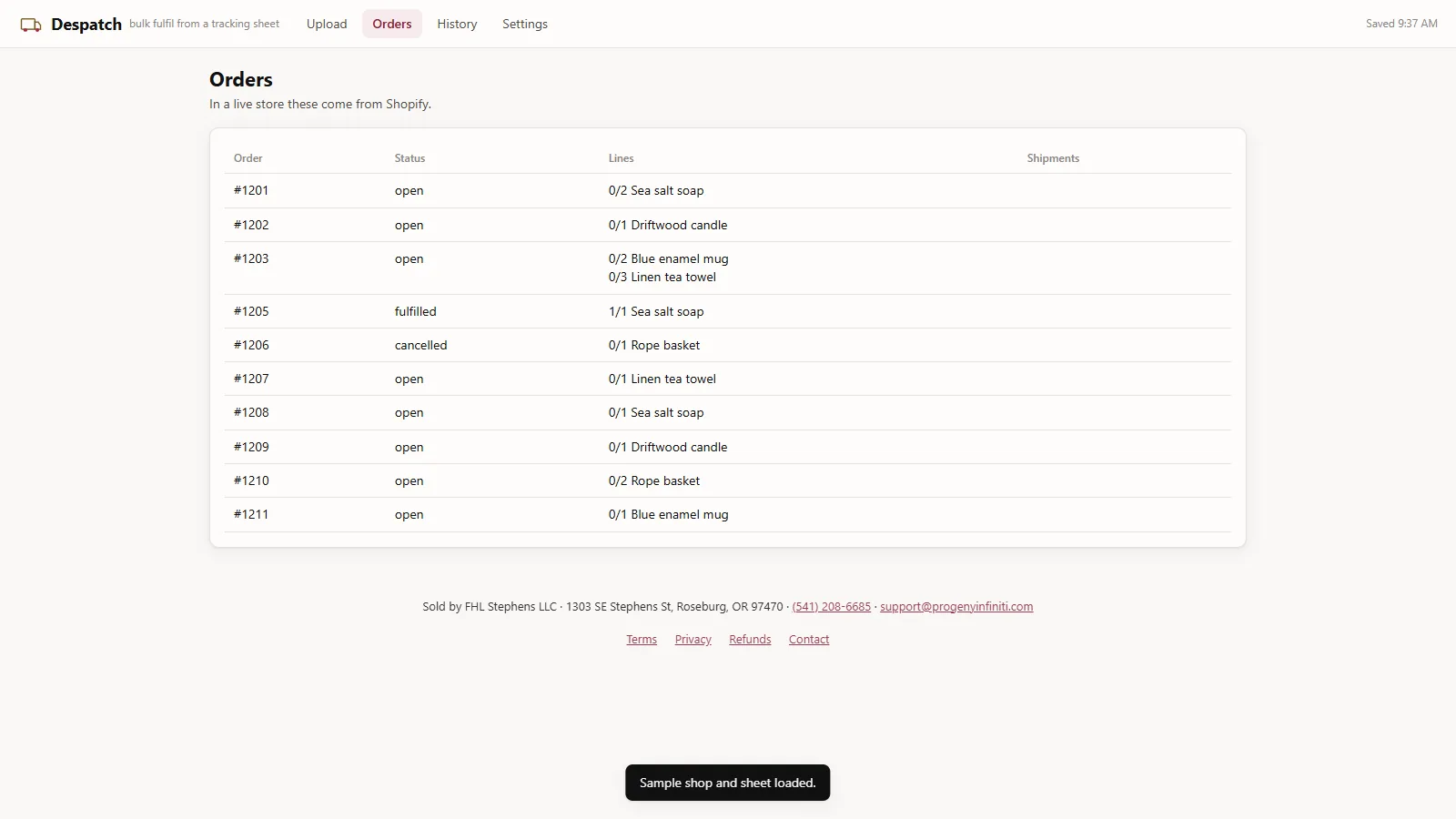Select order #1202
1456x819 pixels.
click(251, 225)
